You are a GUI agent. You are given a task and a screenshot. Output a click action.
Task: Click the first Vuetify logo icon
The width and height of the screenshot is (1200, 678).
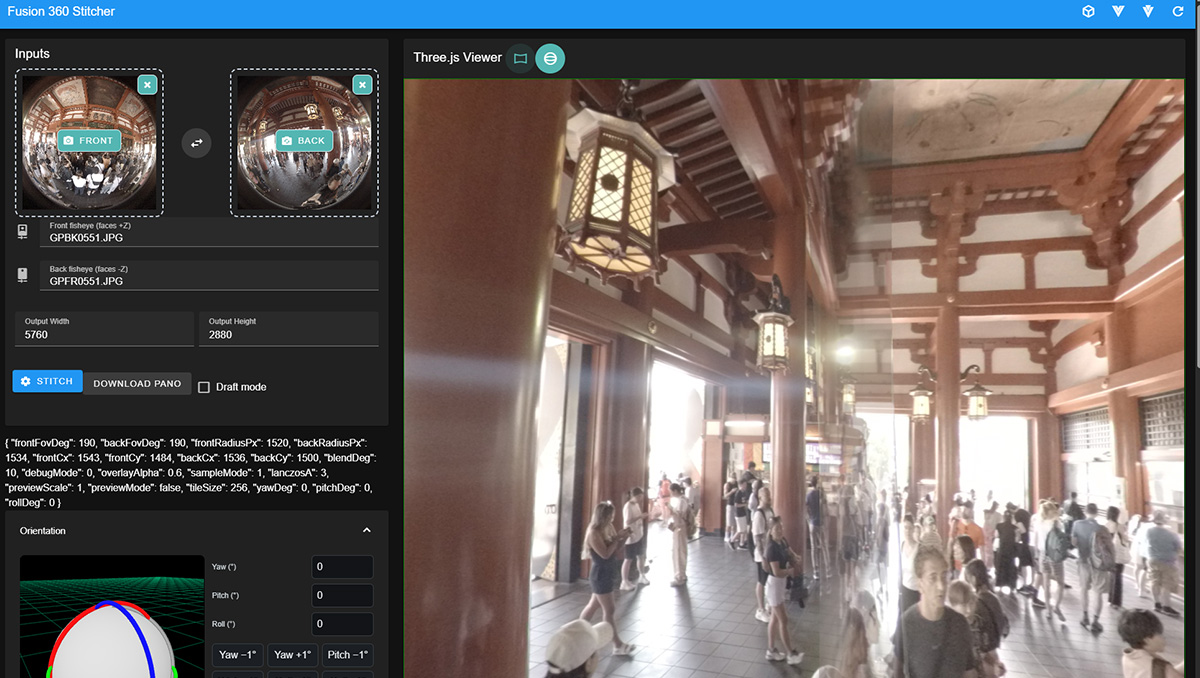(1118, 12)
